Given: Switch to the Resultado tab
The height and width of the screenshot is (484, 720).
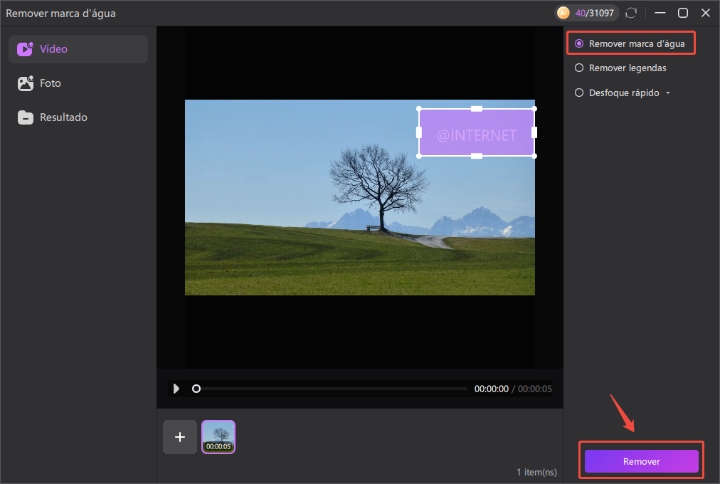Looking at the screenshot, I should coord(63,117).
